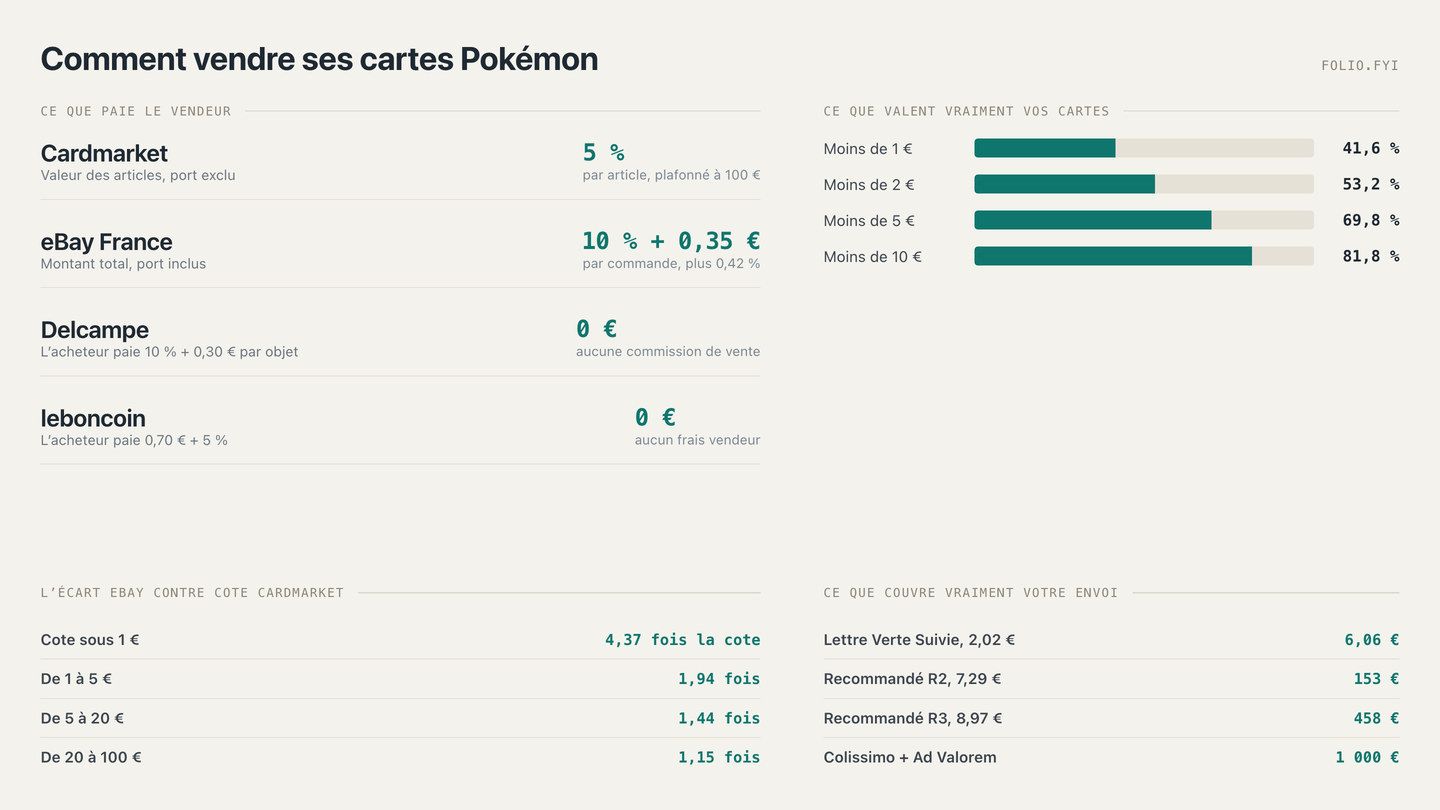Click the '1,44 fois' value
The width and height of the screenshot is (1440, 810).
pyautogui.click(x=719, y=718)
